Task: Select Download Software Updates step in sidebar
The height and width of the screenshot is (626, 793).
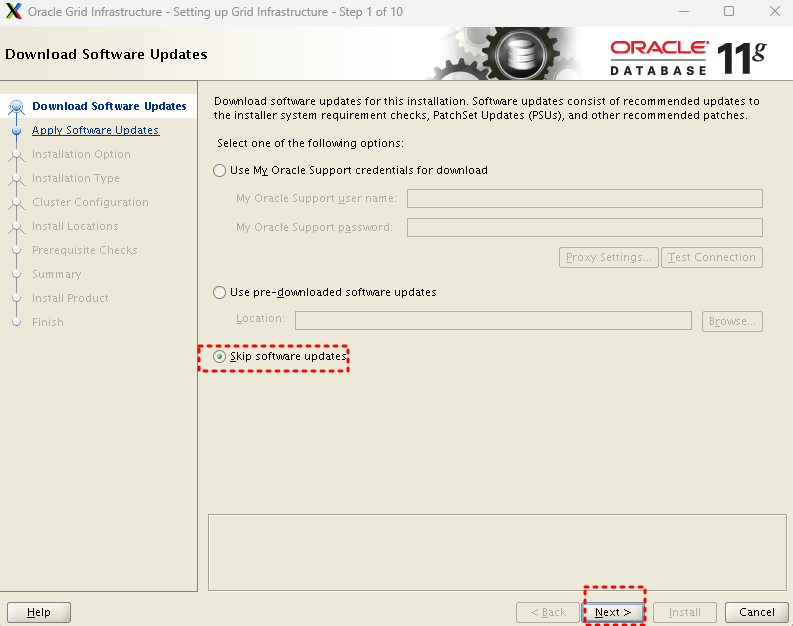Action: coord(109,106)
